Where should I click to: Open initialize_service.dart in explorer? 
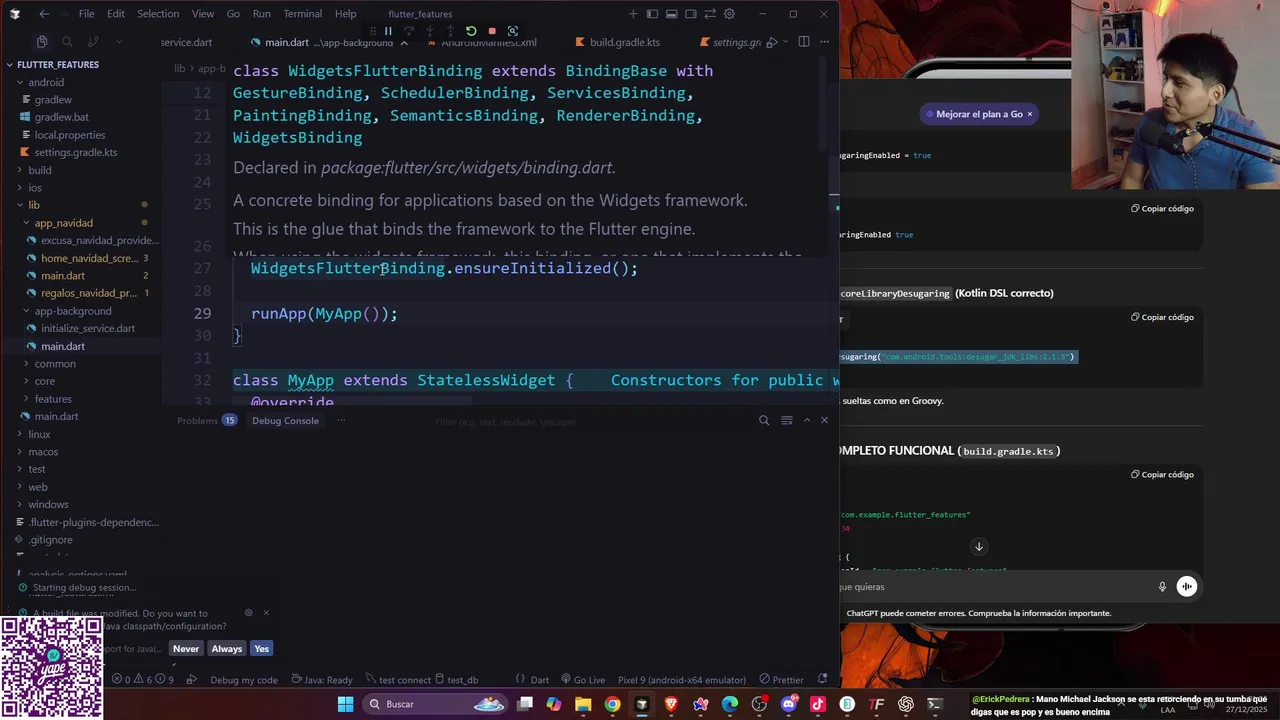coord(88,328)
